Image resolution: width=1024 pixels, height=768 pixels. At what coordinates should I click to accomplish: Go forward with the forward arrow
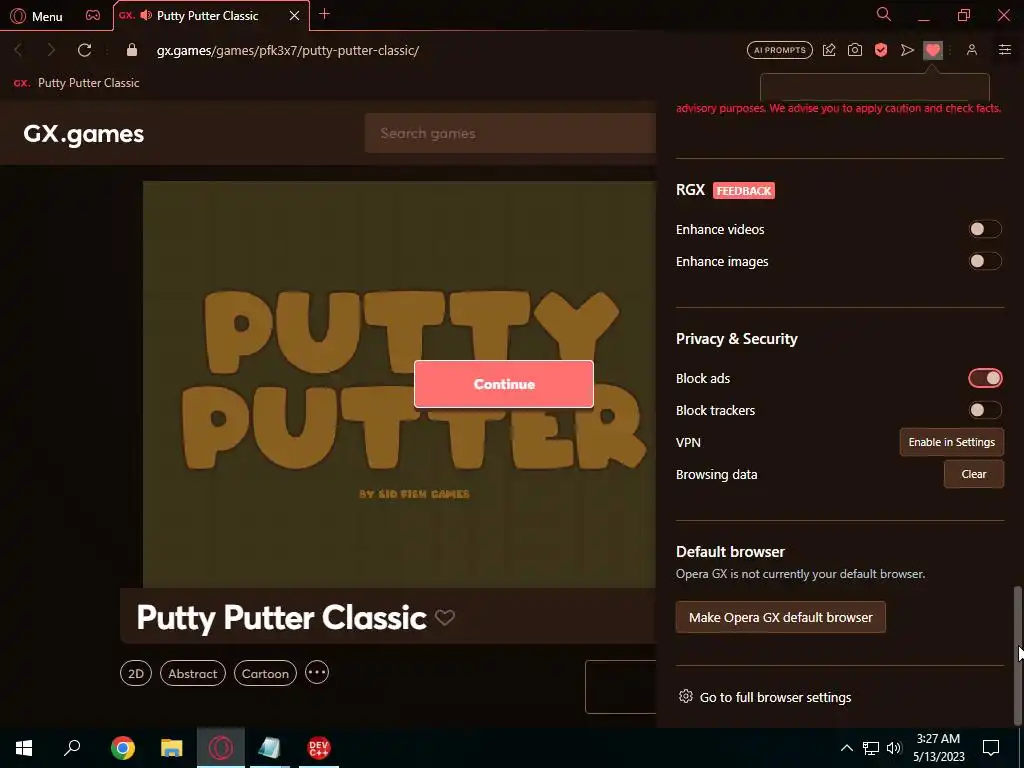tap(51, 50)
